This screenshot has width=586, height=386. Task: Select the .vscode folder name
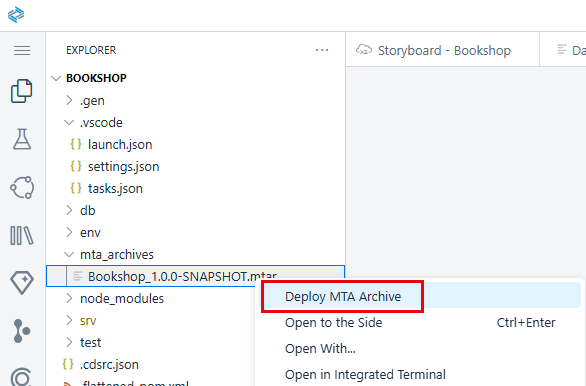[x=101, y=123]
